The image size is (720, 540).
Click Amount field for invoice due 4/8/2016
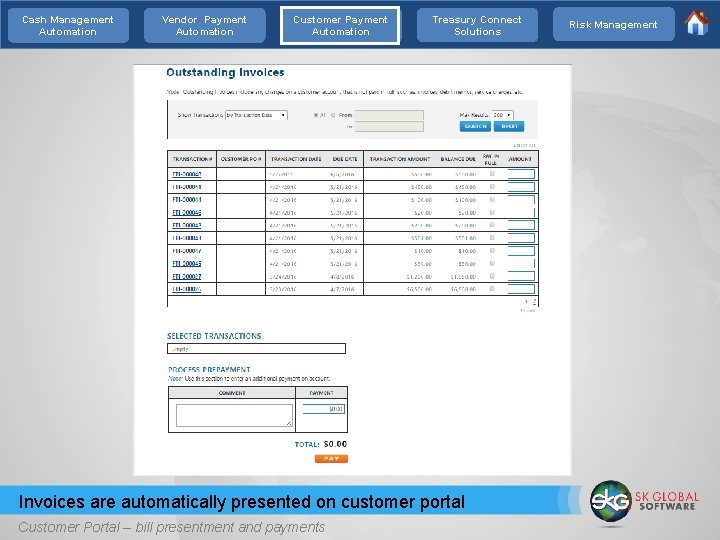click(521, 276)
